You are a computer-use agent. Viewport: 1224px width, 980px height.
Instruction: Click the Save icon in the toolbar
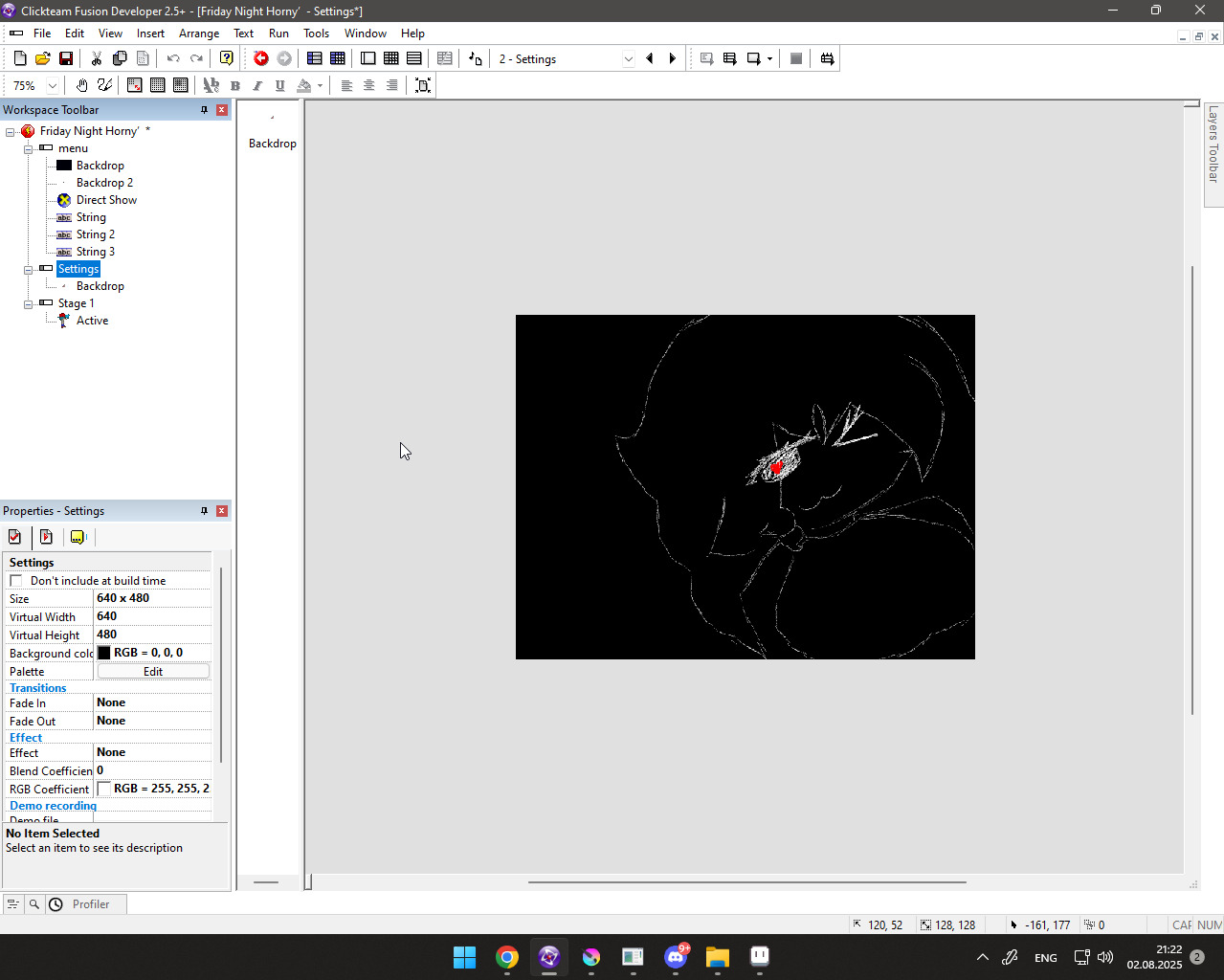[x=66, y=58]
